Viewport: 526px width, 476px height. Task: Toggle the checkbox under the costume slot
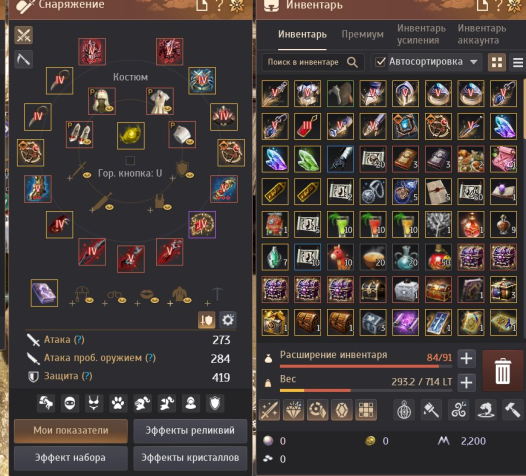130,160
